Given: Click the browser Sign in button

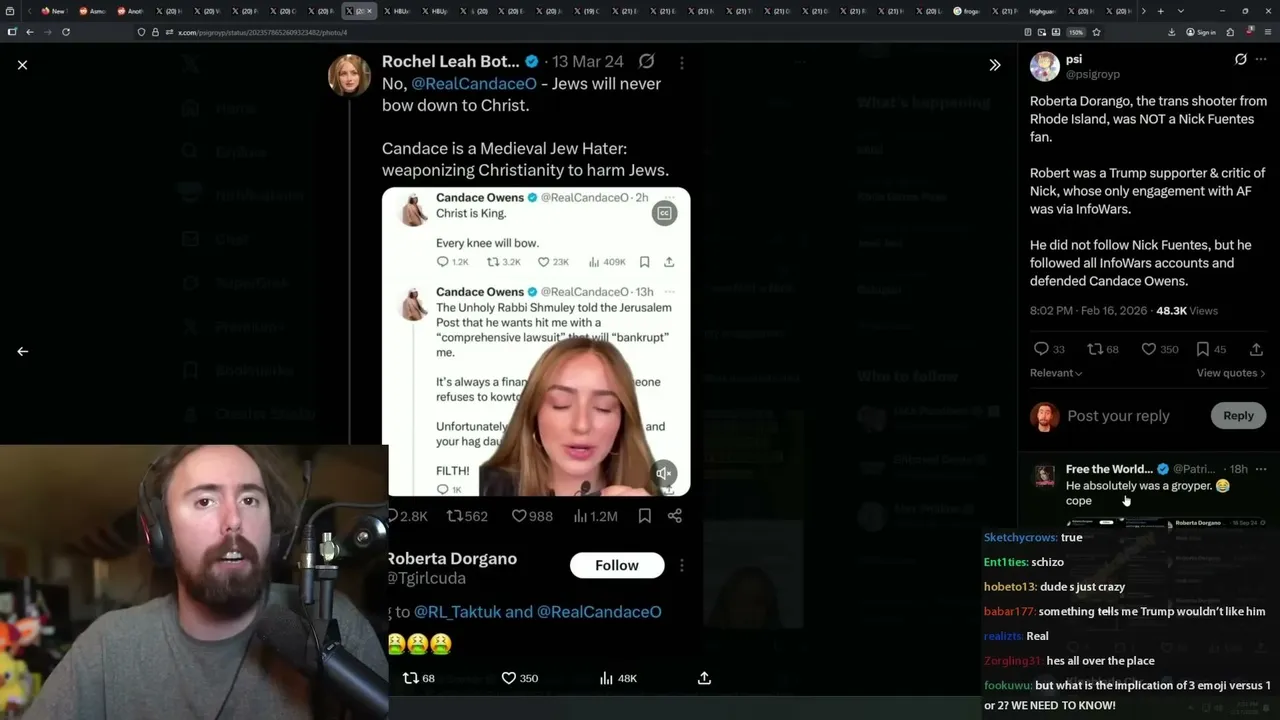Looking at the screenshot, I should pyautogui.click(x=1201, y=32).
